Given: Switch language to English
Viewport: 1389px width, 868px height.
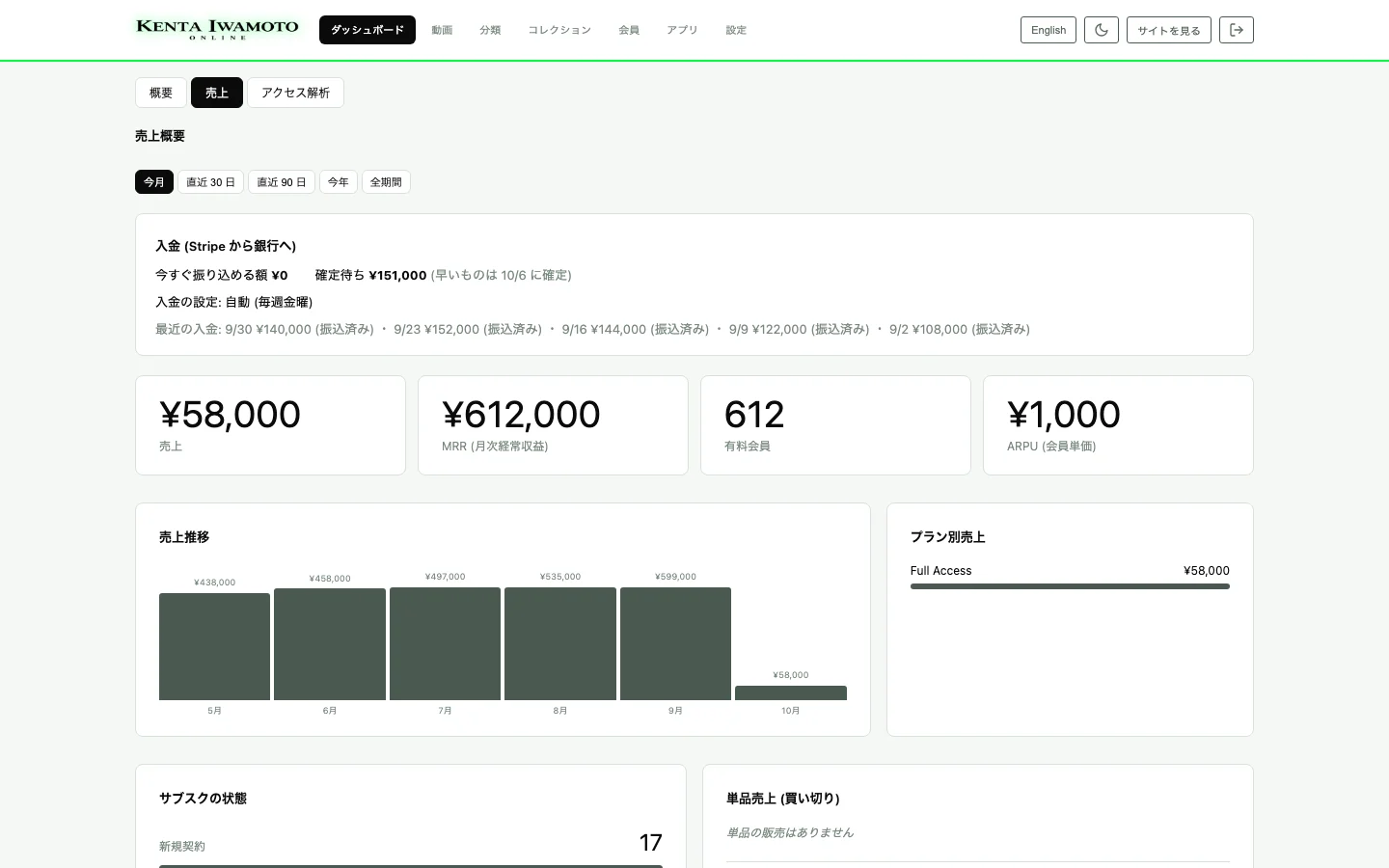Looking at the screenshot, I should click(1049, 30).
